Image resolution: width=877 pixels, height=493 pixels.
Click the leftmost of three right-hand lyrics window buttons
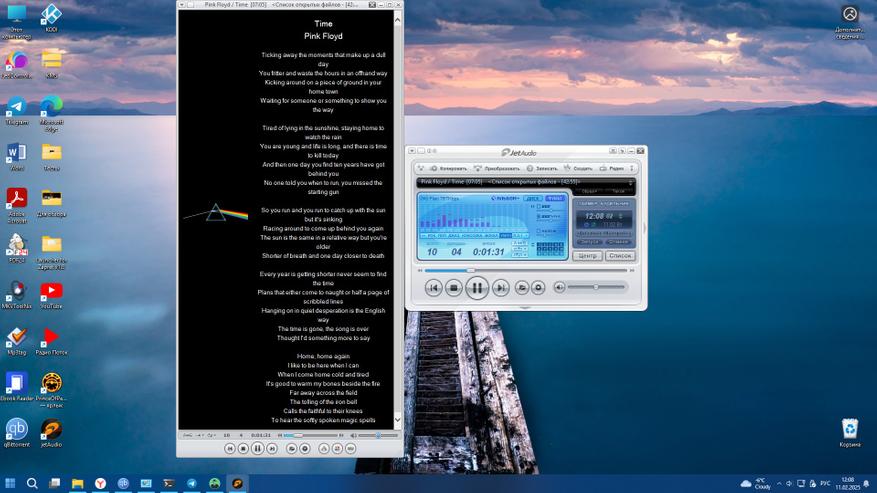324,448
